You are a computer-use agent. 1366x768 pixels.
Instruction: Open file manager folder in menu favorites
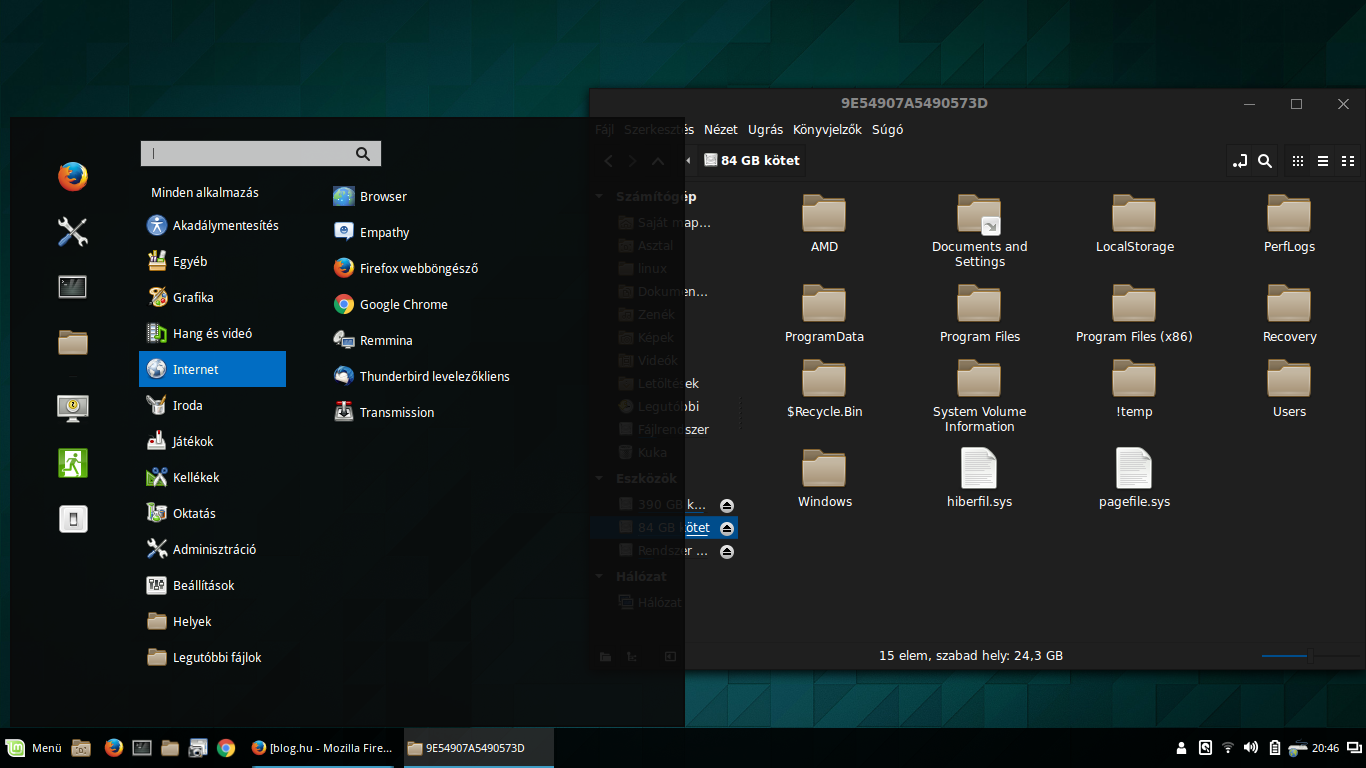pyautogui.click(x=72, y=342)
